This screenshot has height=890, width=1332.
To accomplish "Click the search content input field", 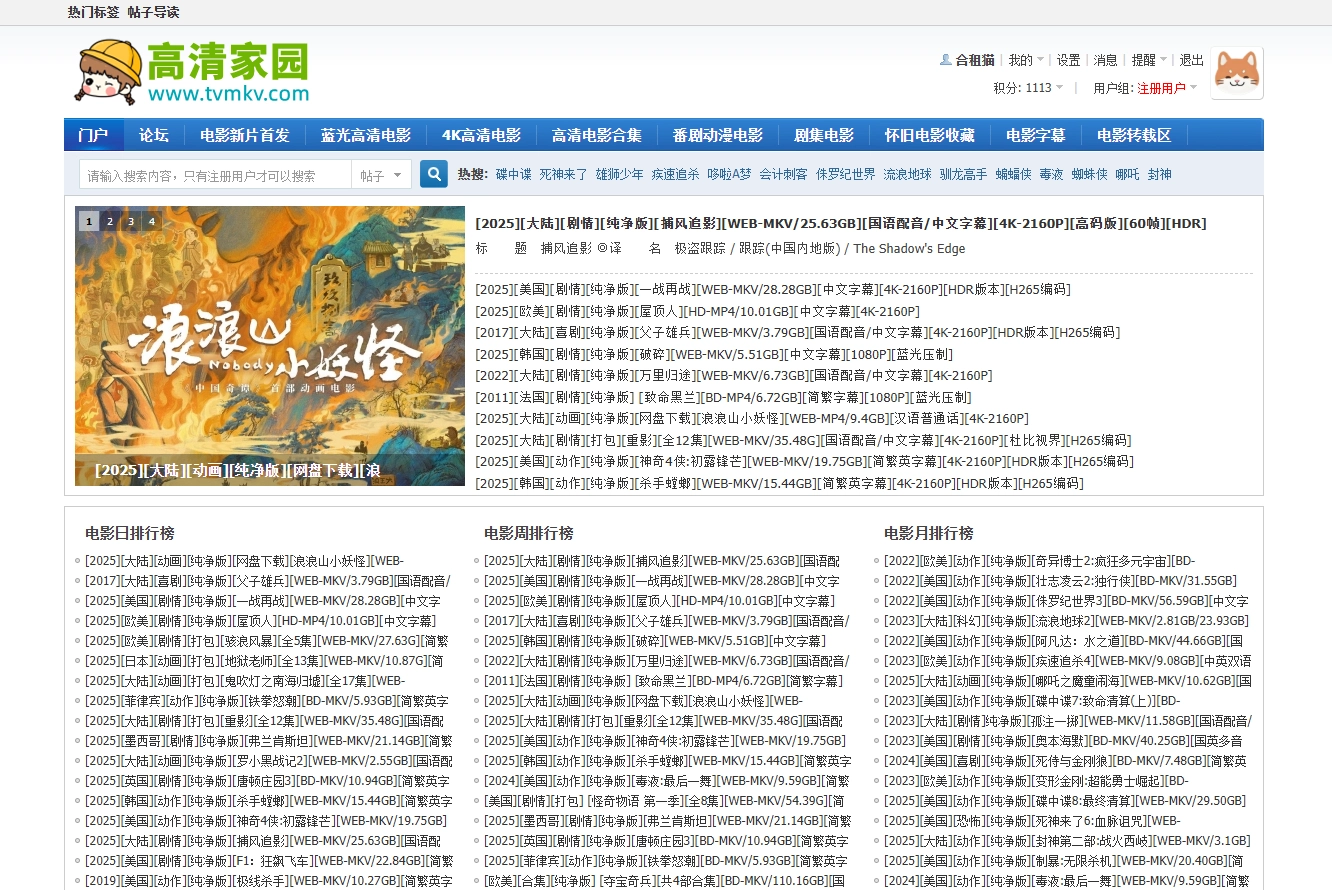I will (x=215, y=175).
